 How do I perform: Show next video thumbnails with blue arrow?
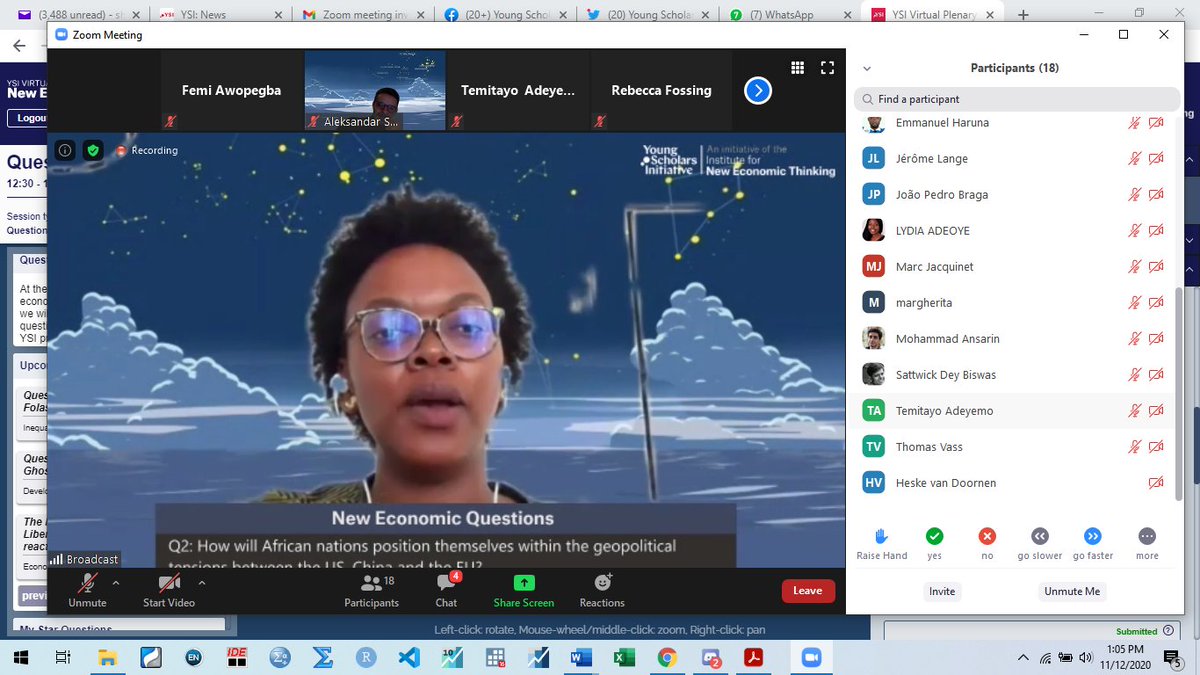point(758,91)
